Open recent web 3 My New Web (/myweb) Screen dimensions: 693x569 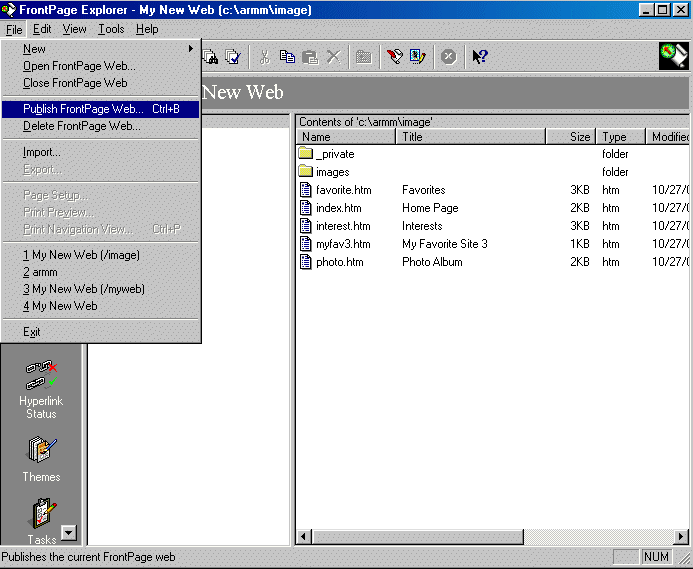(101, 289)
